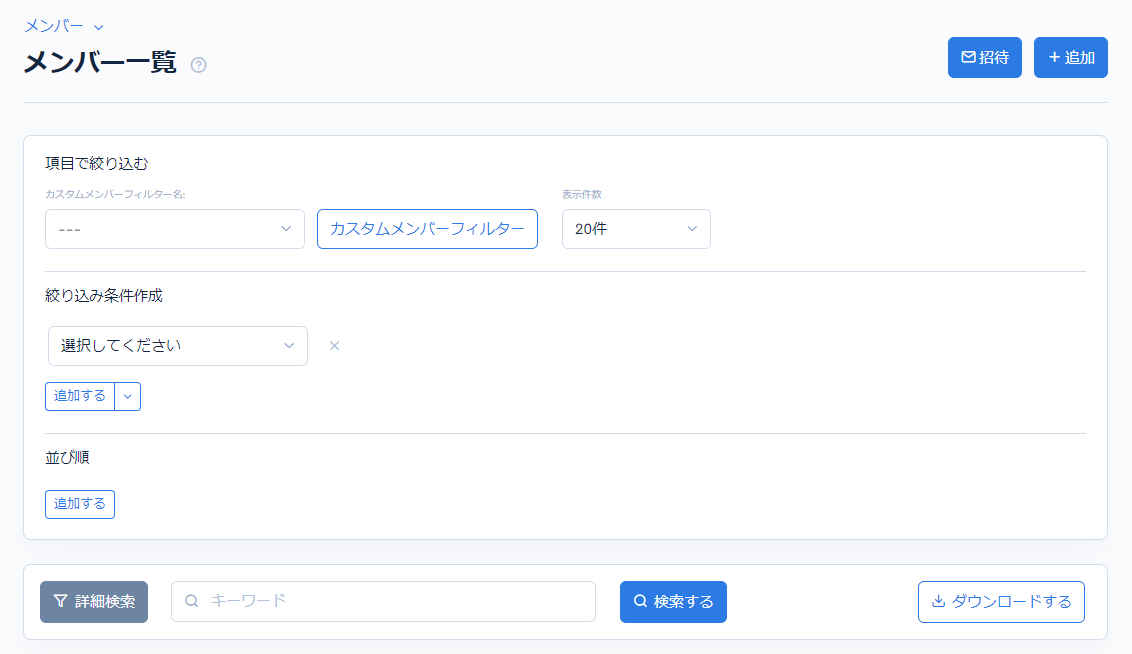Remove the condition with the x icon

334,346
